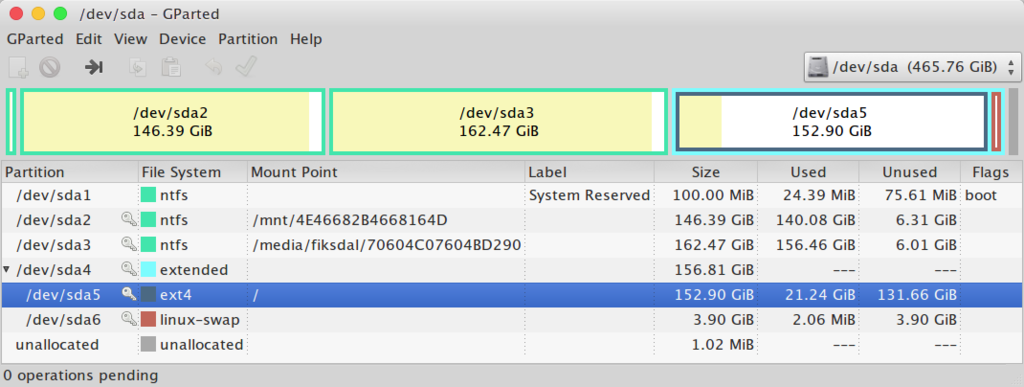Click the Paste partition toolbar icon
This screenshot has width=1024, height=387.
170,67
